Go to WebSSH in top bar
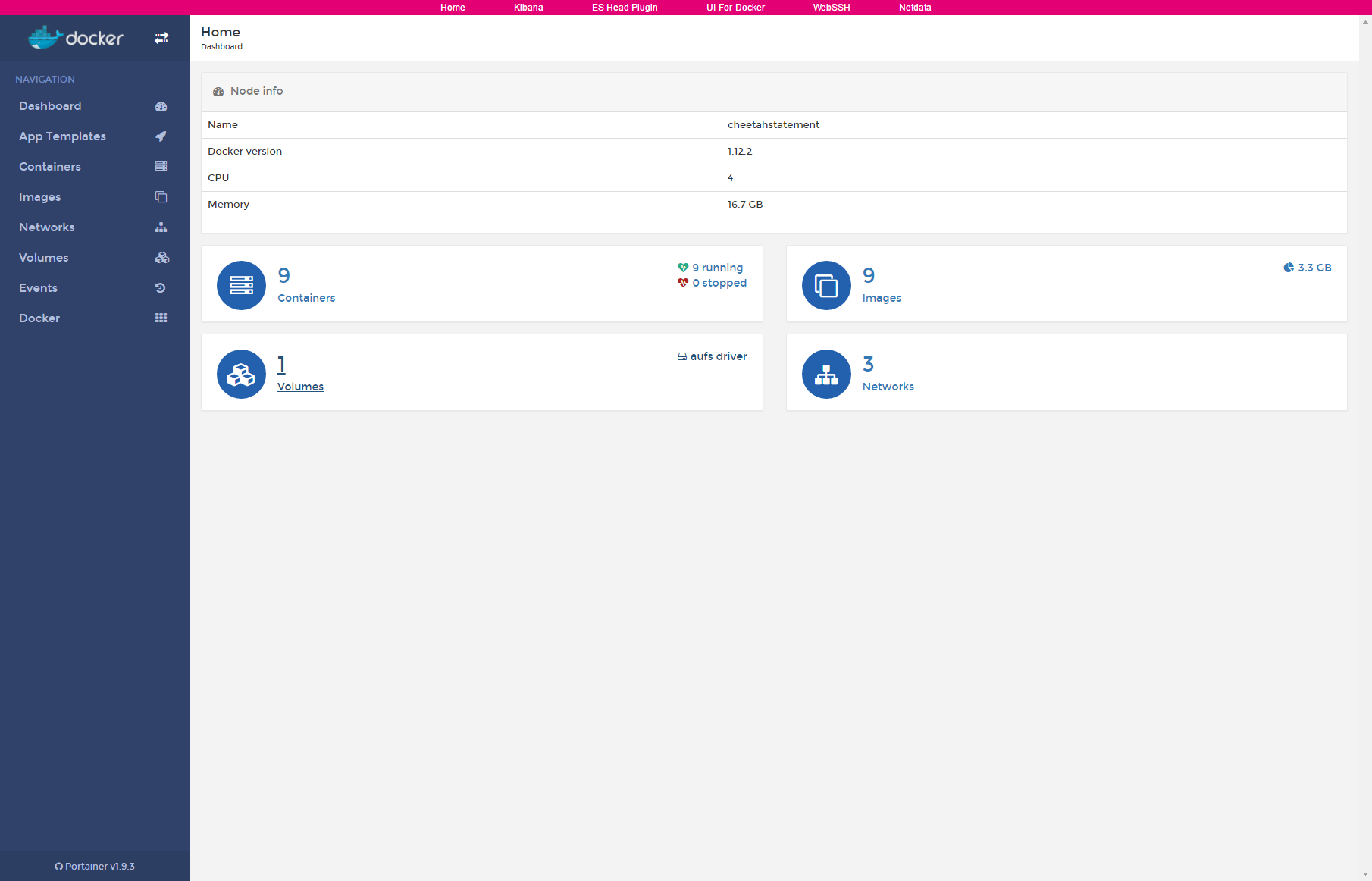1372x881 pixels. pyautogui.click(x=832, y=8)
